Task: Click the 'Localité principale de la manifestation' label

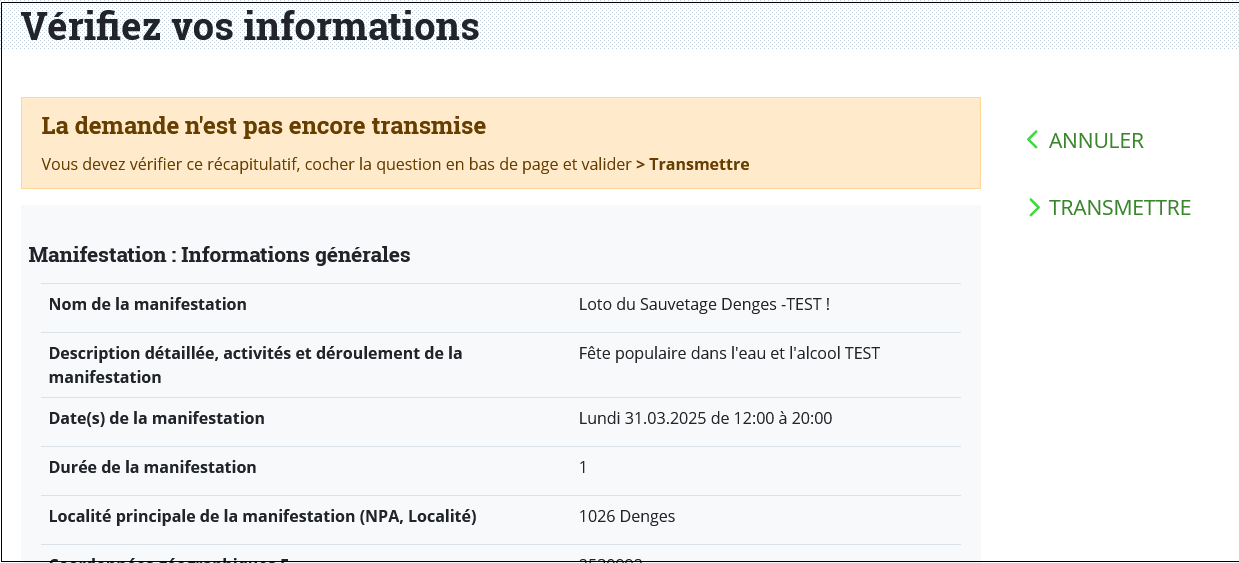Action: [x=262, y=516]
